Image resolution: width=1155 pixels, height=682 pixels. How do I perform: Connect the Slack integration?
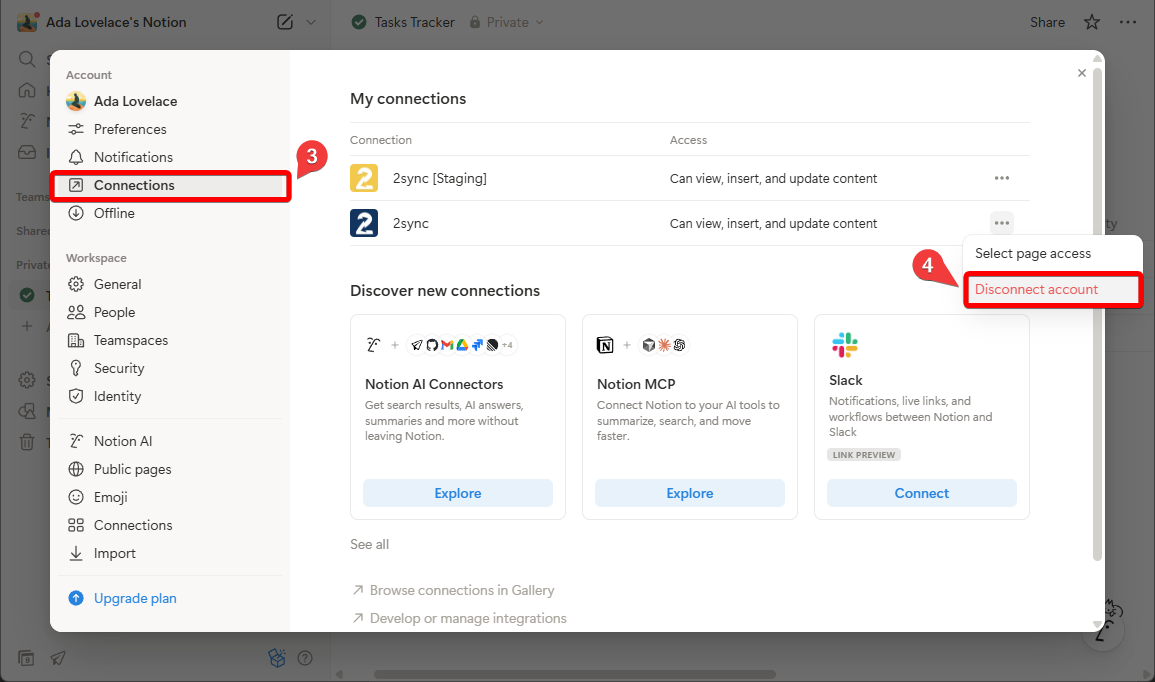[x=921, y=493]
